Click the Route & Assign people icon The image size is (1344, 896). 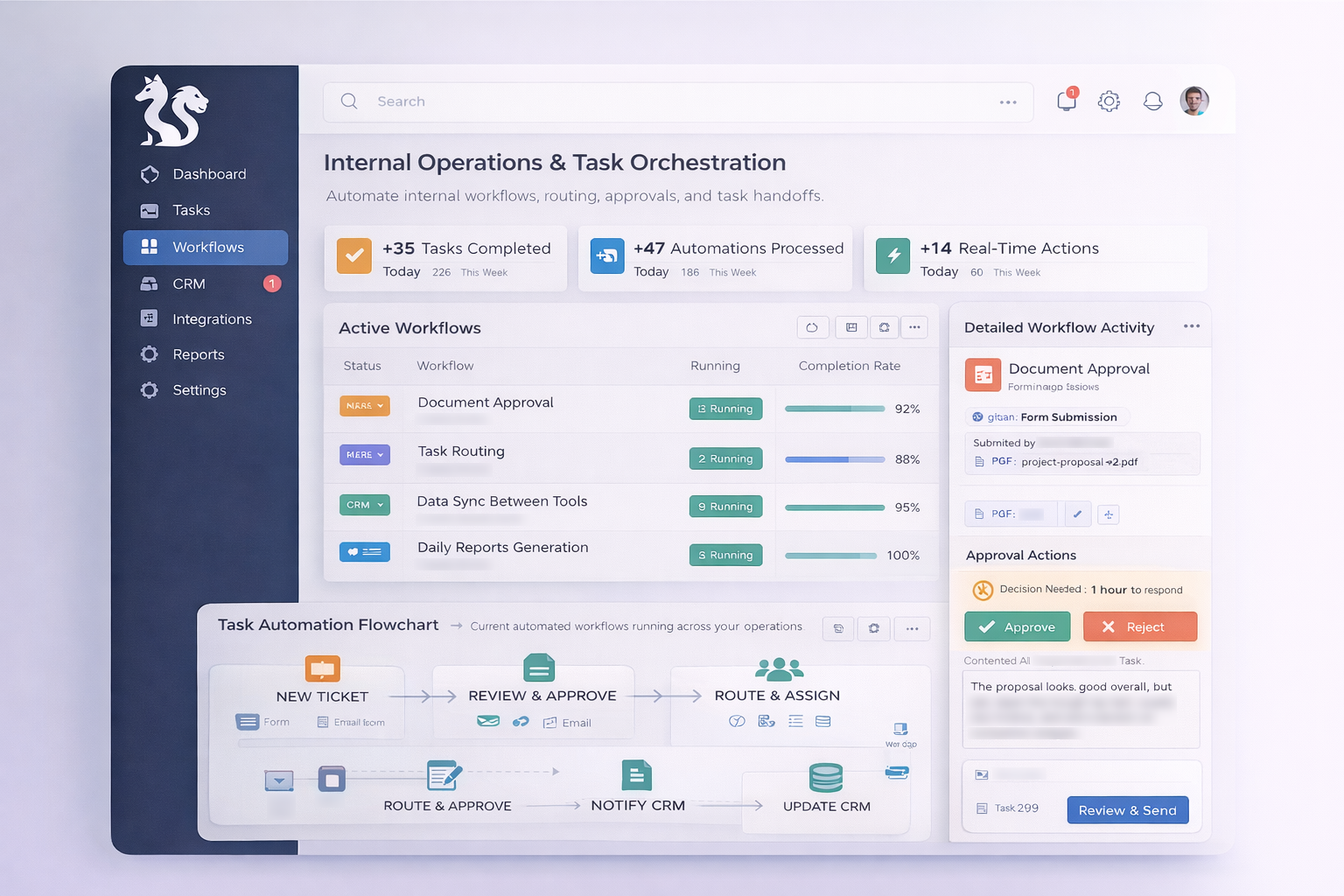pyautogui.click(x=779, y=669)
